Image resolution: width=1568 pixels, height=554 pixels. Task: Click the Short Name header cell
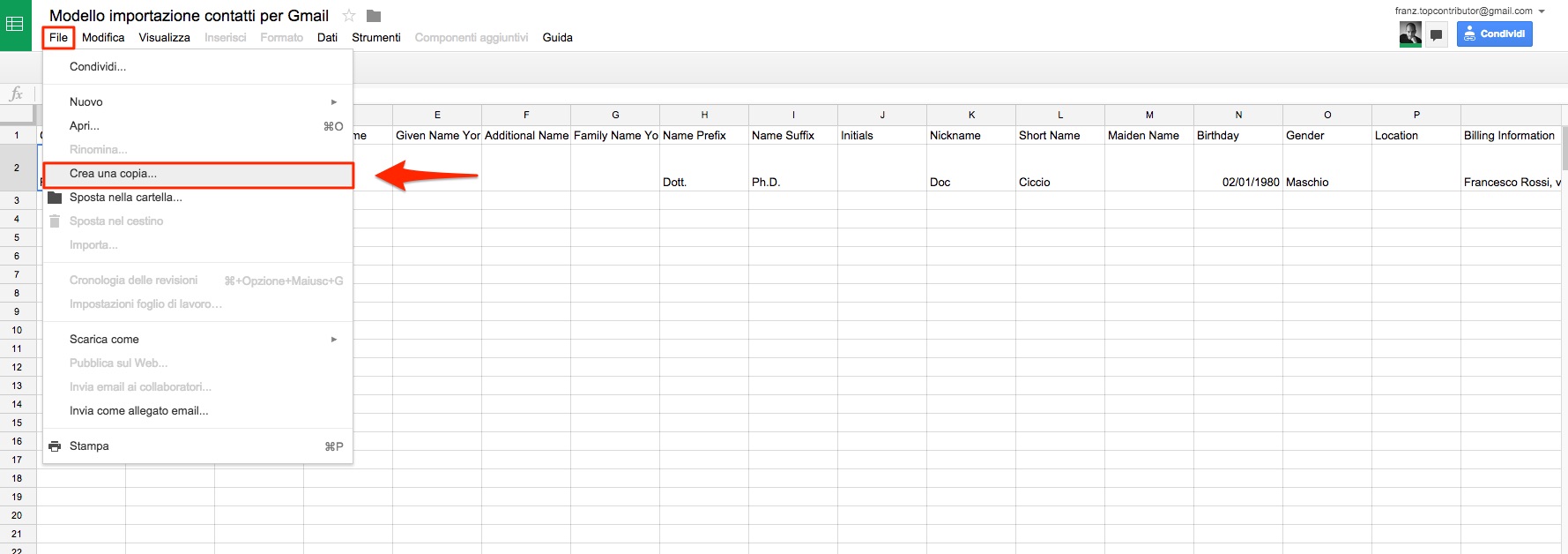point(1060,135)
